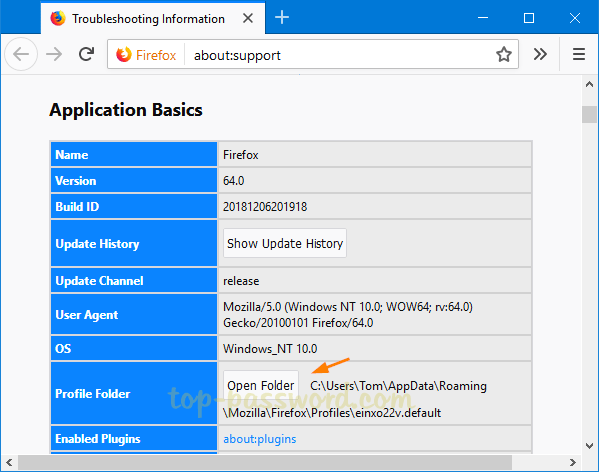The height and width of the screenshot is (472, 599).
Task: Go back using the back arrow
Action: pos(21,55)
